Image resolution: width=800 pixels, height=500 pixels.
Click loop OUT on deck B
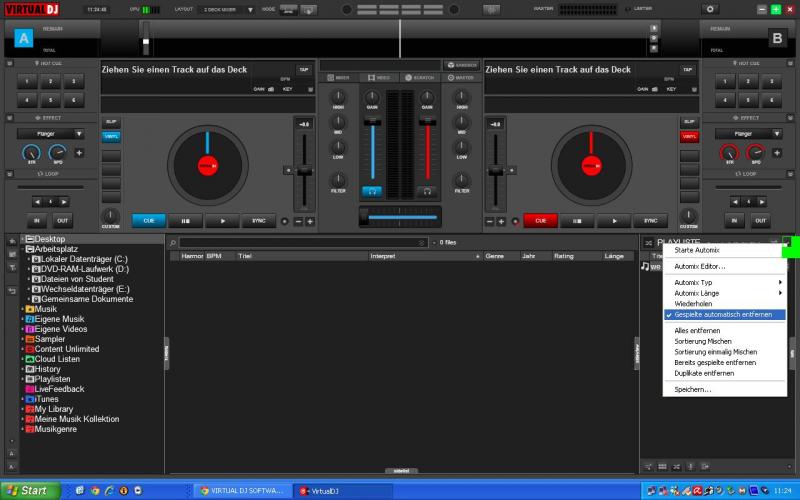pyautogui.click(x=760, y=221)
